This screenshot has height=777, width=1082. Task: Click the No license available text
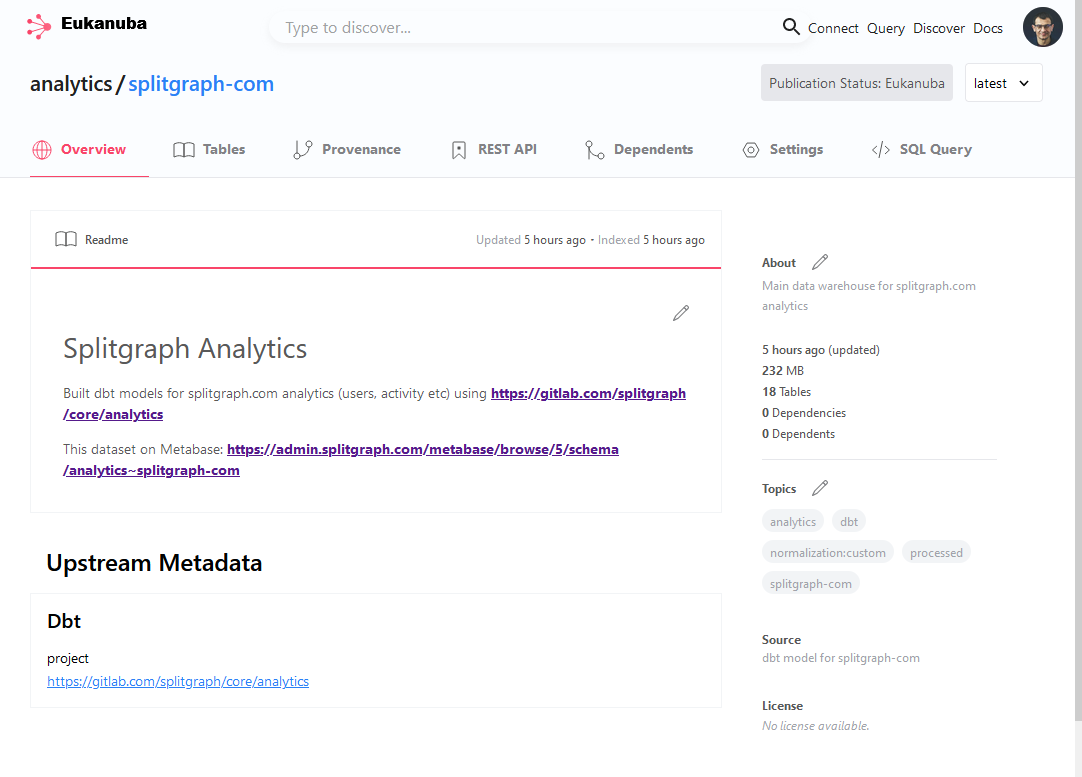click(x=816, y=726)
